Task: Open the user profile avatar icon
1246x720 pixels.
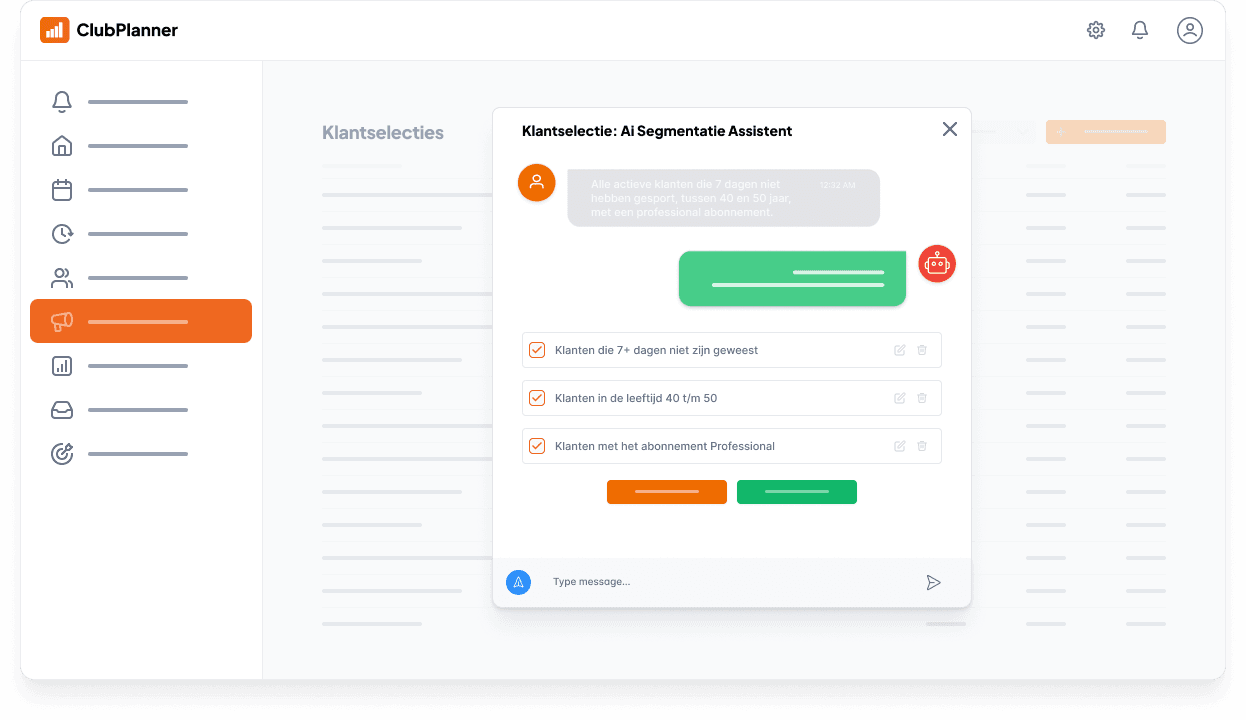Action: point(1189,30)
